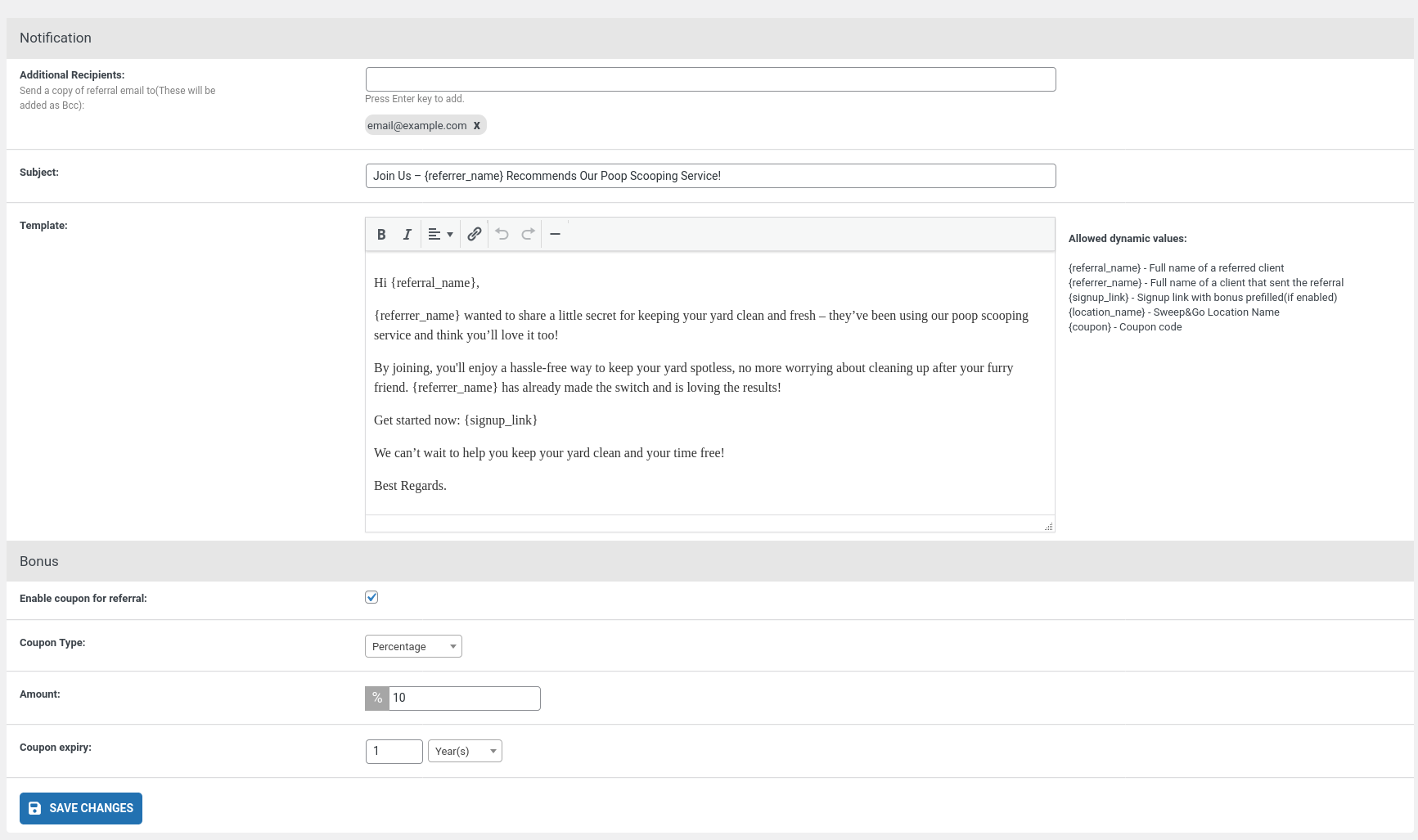
Task: Open the Coupon Type dropdown
Action: point(413,646)
